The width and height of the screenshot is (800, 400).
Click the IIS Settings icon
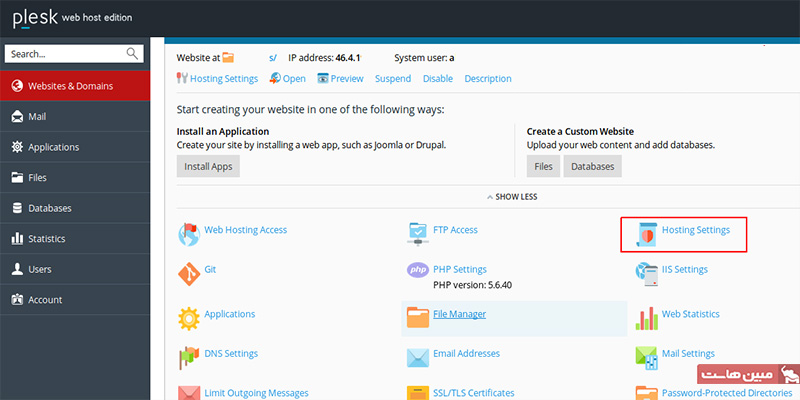click(x=646, y=272)
